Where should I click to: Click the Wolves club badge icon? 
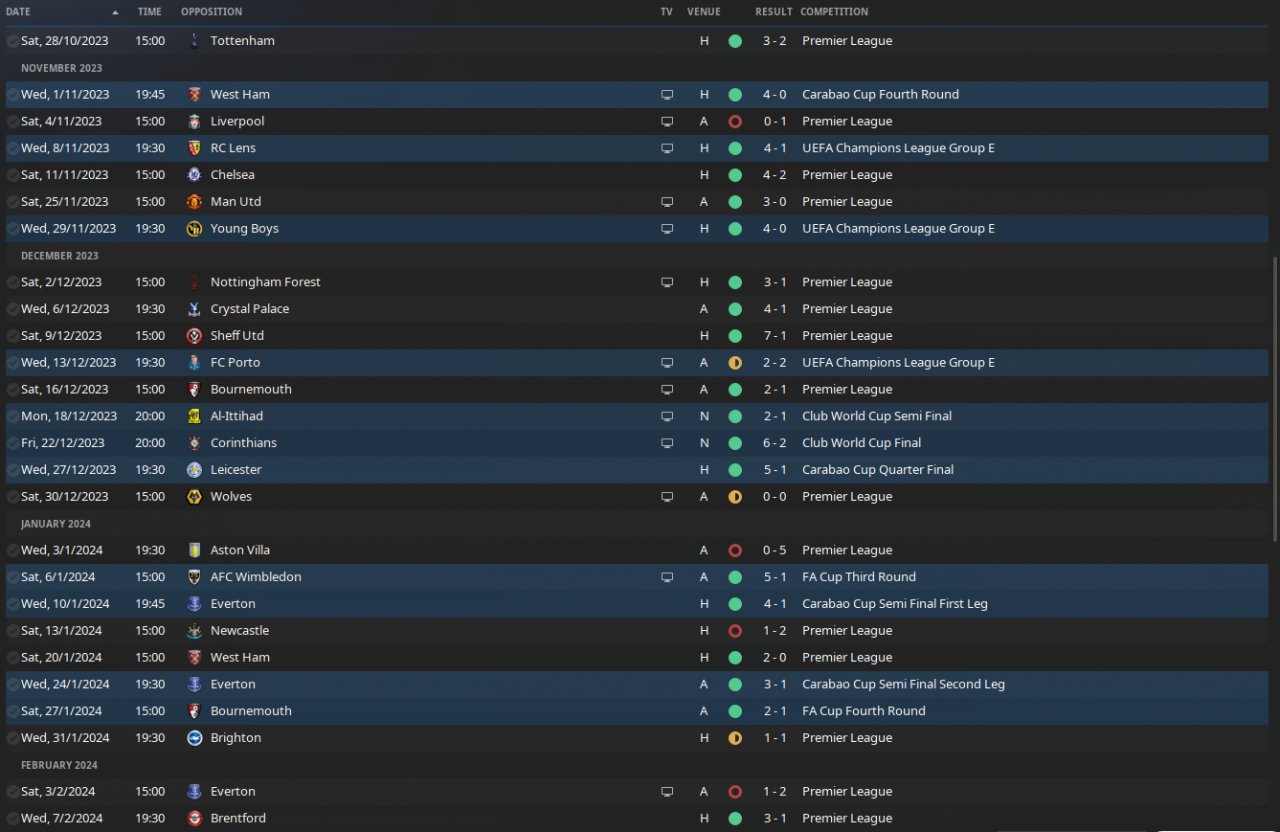194,496
